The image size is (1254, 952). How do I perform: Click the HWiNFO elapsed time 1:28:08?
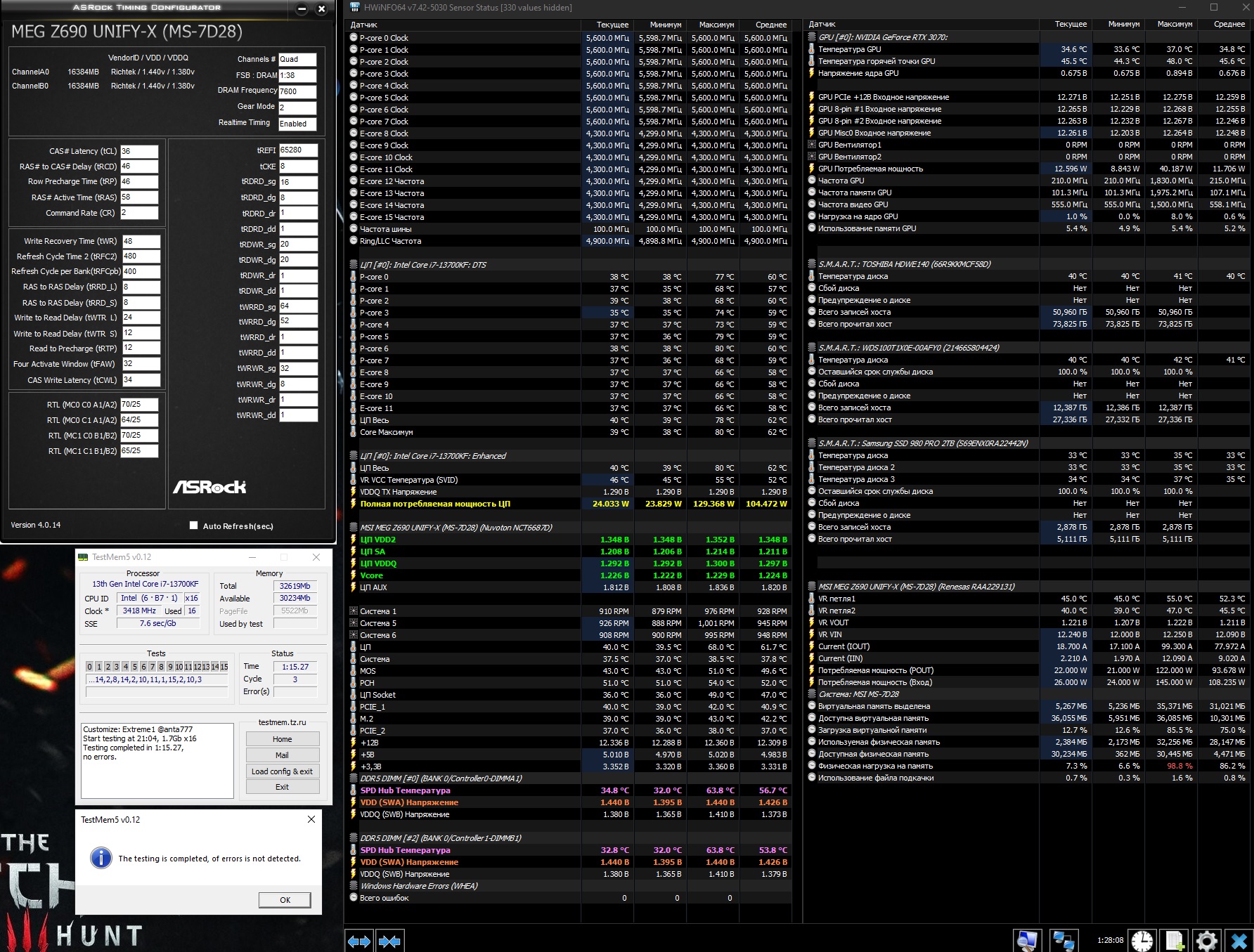(x=1110, y=940)
